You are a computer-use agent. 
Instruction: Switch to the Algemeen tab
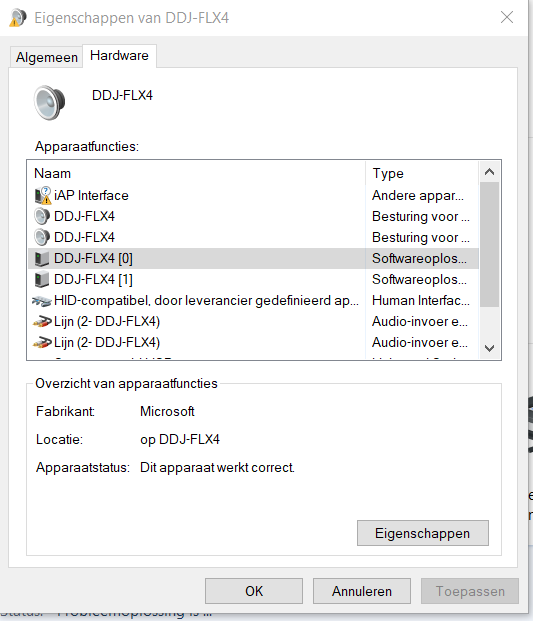(46, 57)
